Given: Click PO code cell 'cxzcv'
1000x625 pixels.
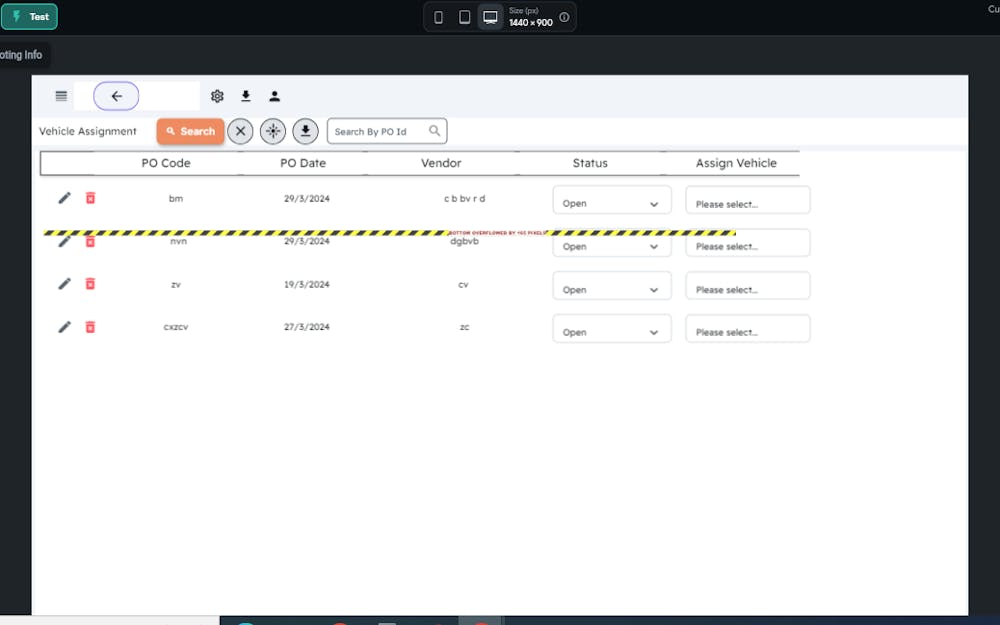Looking at the screenshot, I should coord(176,327).
